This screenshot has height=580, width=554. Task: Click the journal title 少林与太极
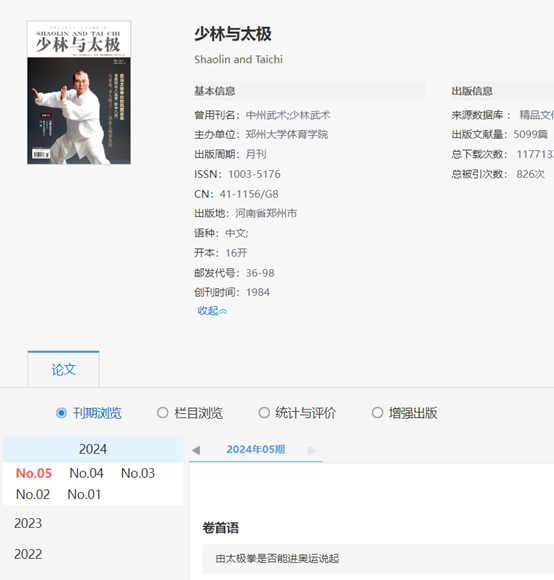[233, 34]
